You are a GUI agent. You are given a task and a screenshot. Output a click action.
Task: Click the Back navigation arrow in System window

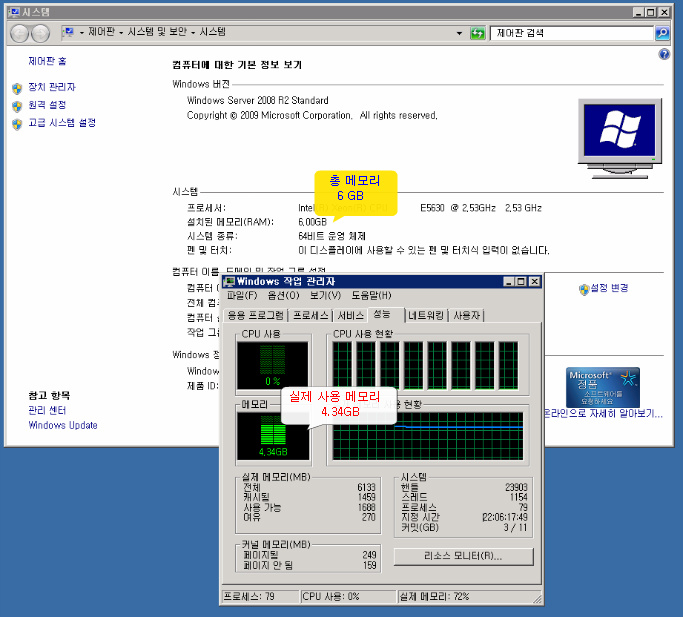click(19, 34)
